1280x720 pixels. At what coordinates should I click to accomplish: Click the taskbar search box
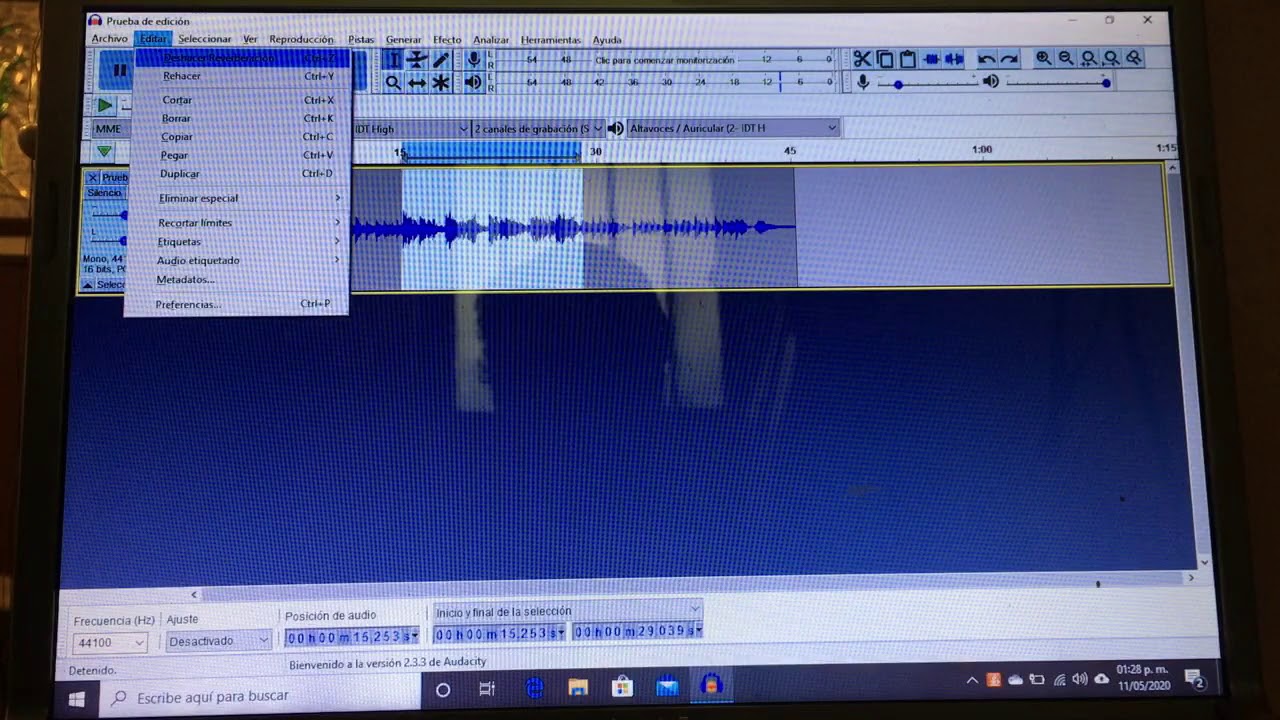tap(260, 696)
